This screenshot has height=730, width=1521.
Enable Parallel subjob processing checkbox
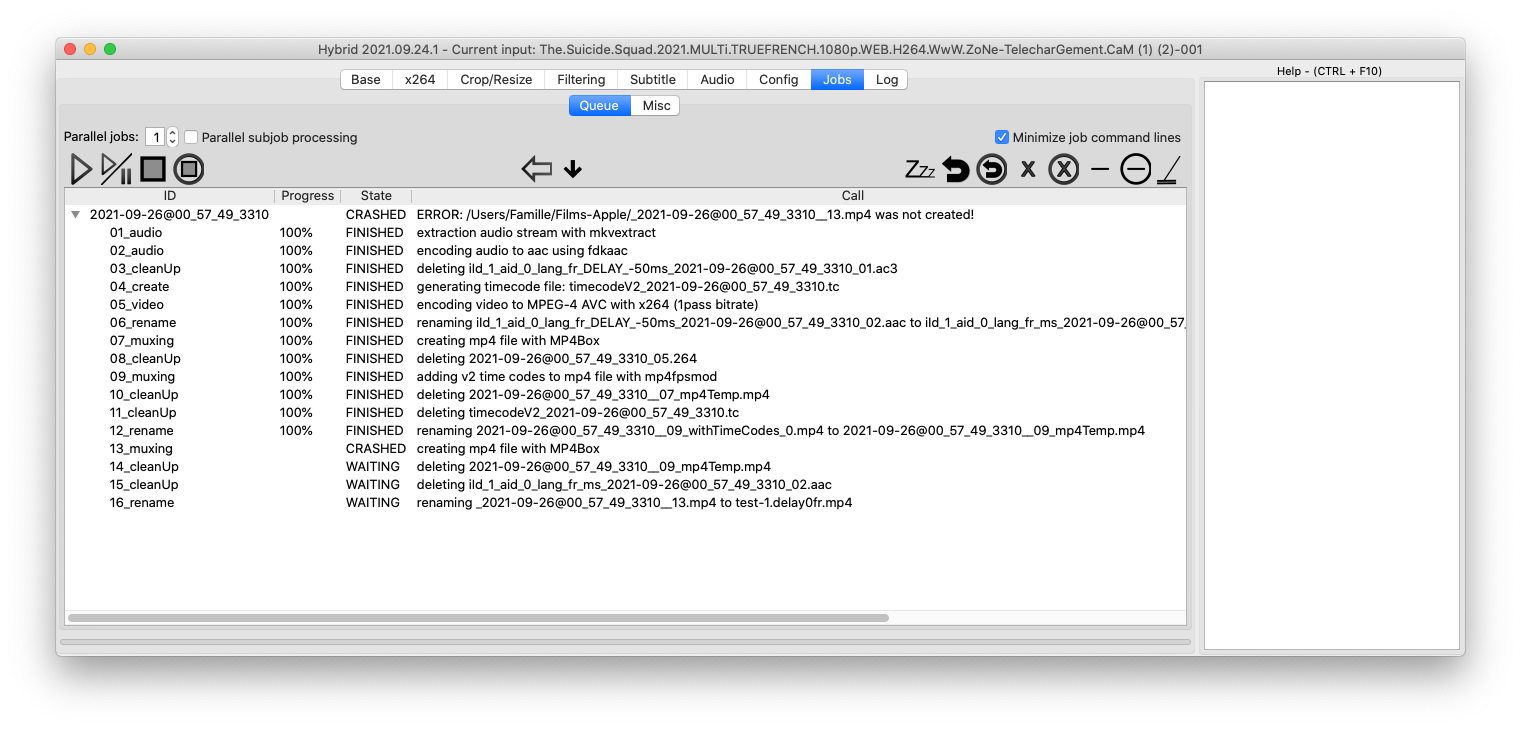pyautogui.click(x=192, y=137)
